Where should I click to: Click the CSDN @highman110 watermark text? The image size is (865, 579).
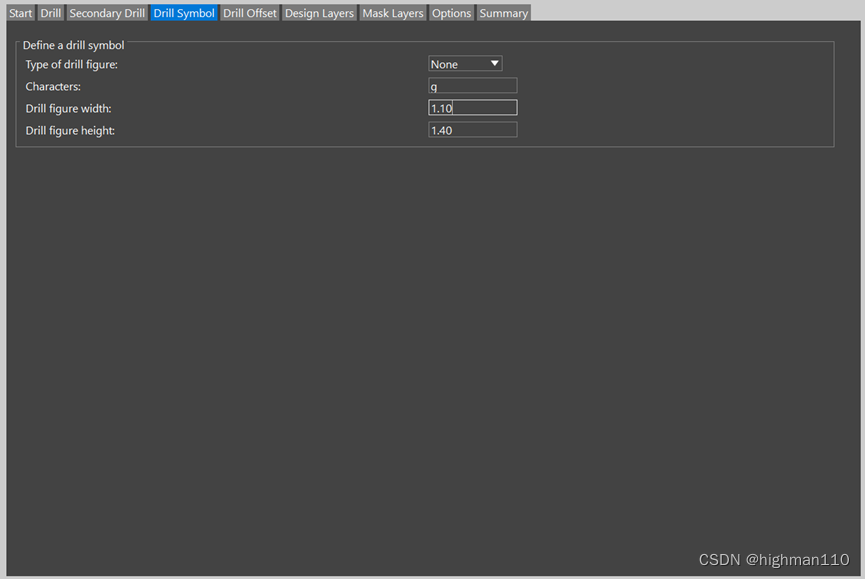coord(773,560)
